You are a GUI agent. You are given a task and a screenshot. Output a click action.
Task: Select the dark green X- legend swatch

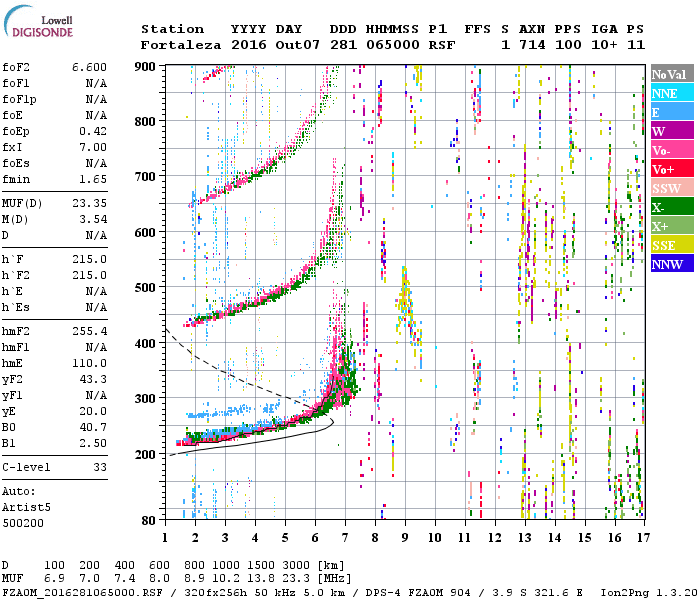(x=672, y=206)
